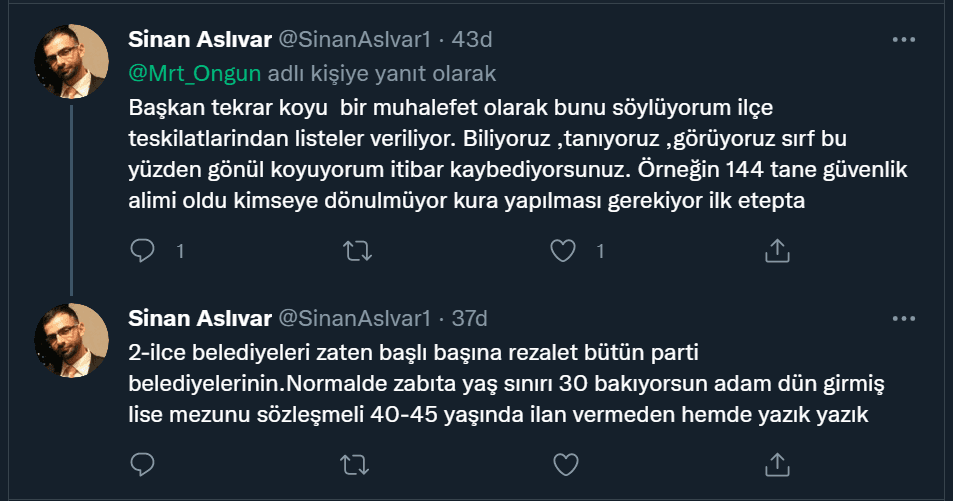
Task: Like the second tweet with heart icon
Action: point(566,464)
